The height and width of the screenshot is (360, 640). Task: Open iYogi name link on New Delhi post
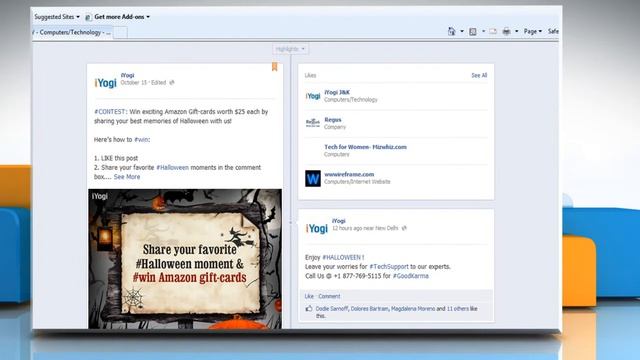pos(338,221)
